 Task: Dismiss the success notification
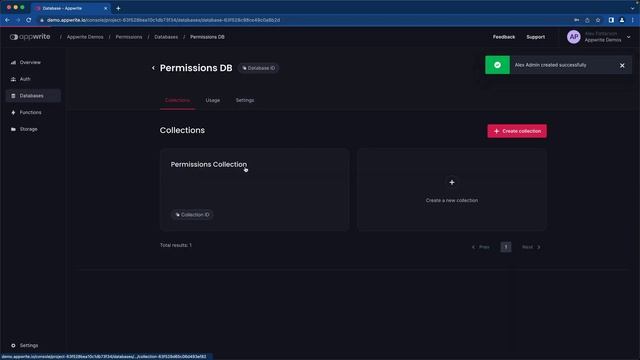[622, 65]
